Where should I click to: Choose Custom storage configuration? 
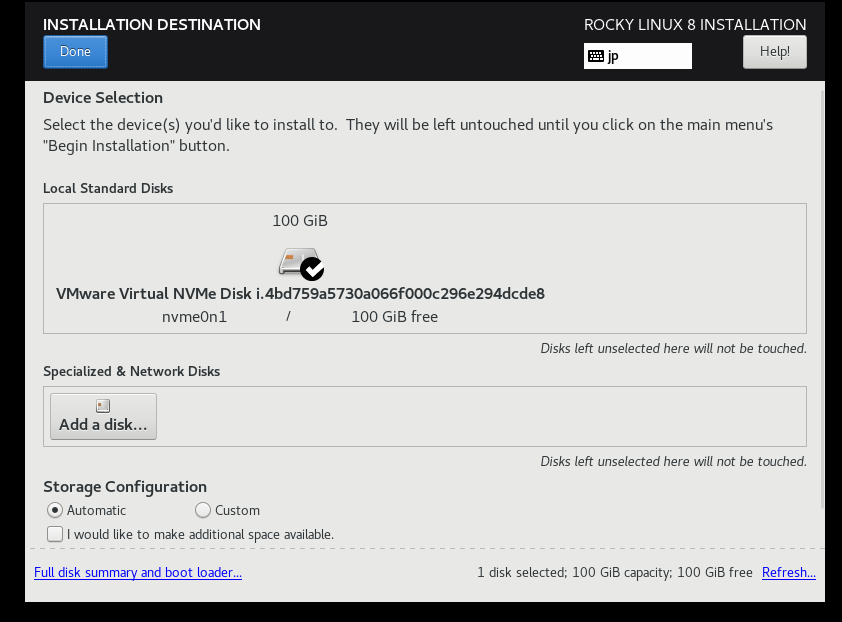202,510
